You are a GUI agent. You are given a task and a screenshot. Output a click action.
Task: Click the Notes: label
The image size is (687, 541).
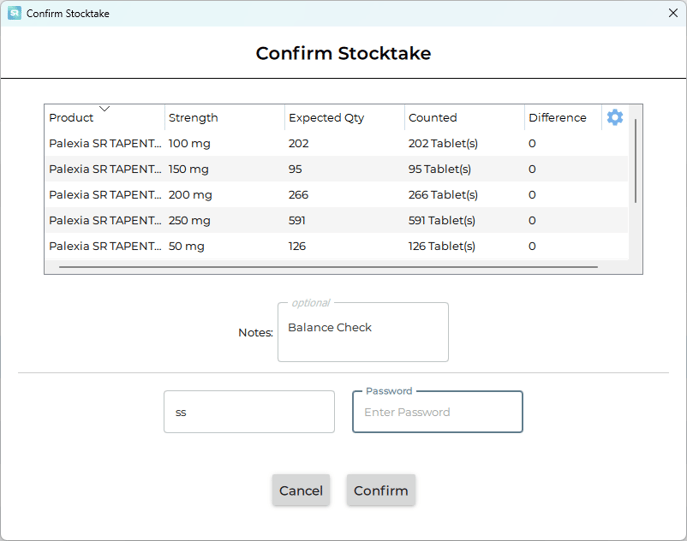coord(255,332)
